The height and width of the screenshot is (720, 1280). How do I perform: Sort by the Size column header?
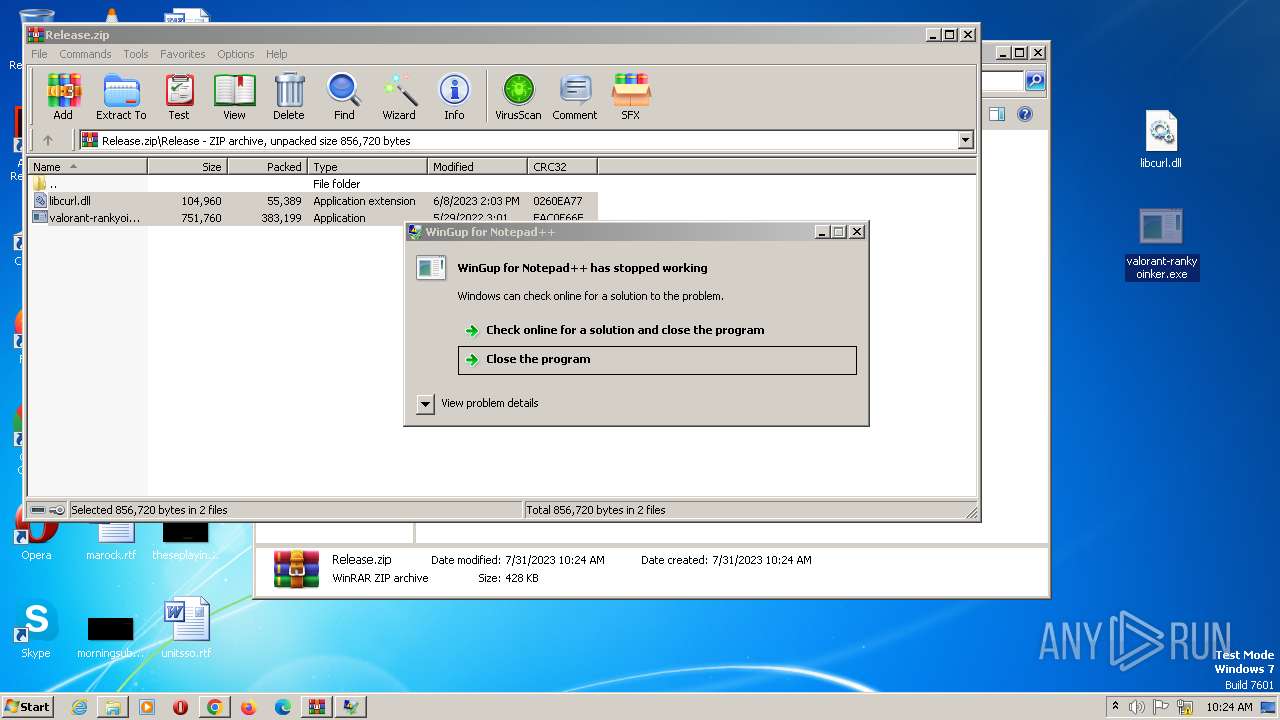point(187,166)
